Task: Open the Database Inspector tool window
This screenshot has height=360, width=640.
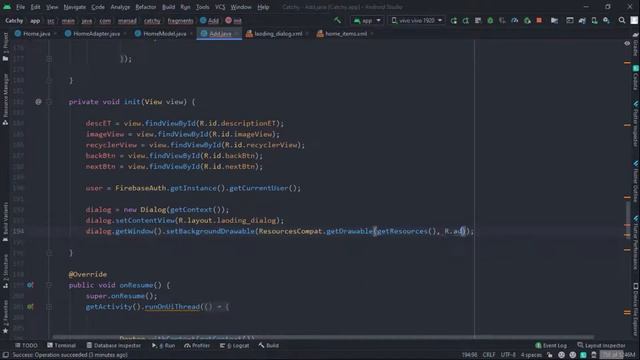Action: tap(113, 345)
